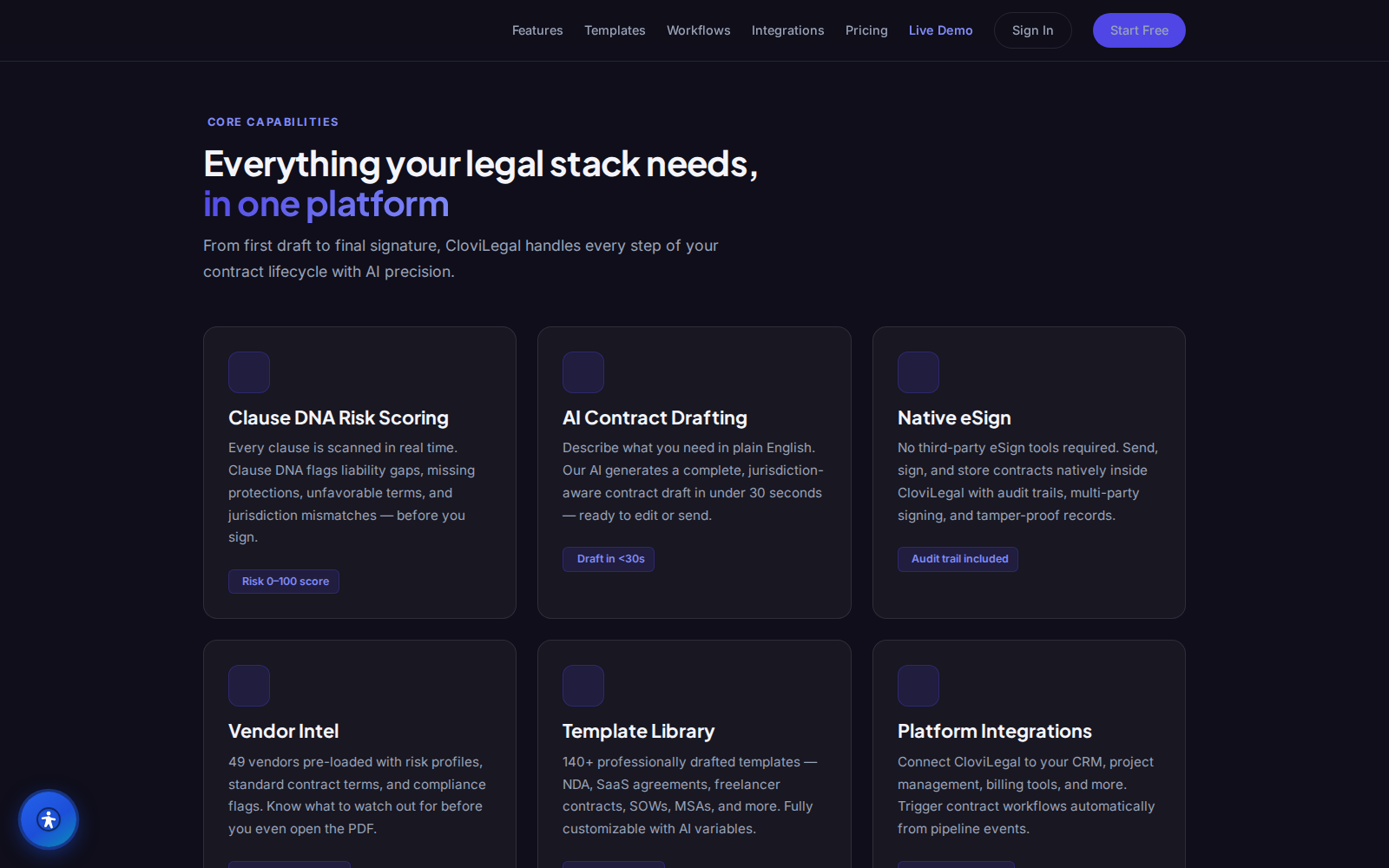Click the 'Risk 0–100 score' badge
1389x868 pixels.
[284, 582]
